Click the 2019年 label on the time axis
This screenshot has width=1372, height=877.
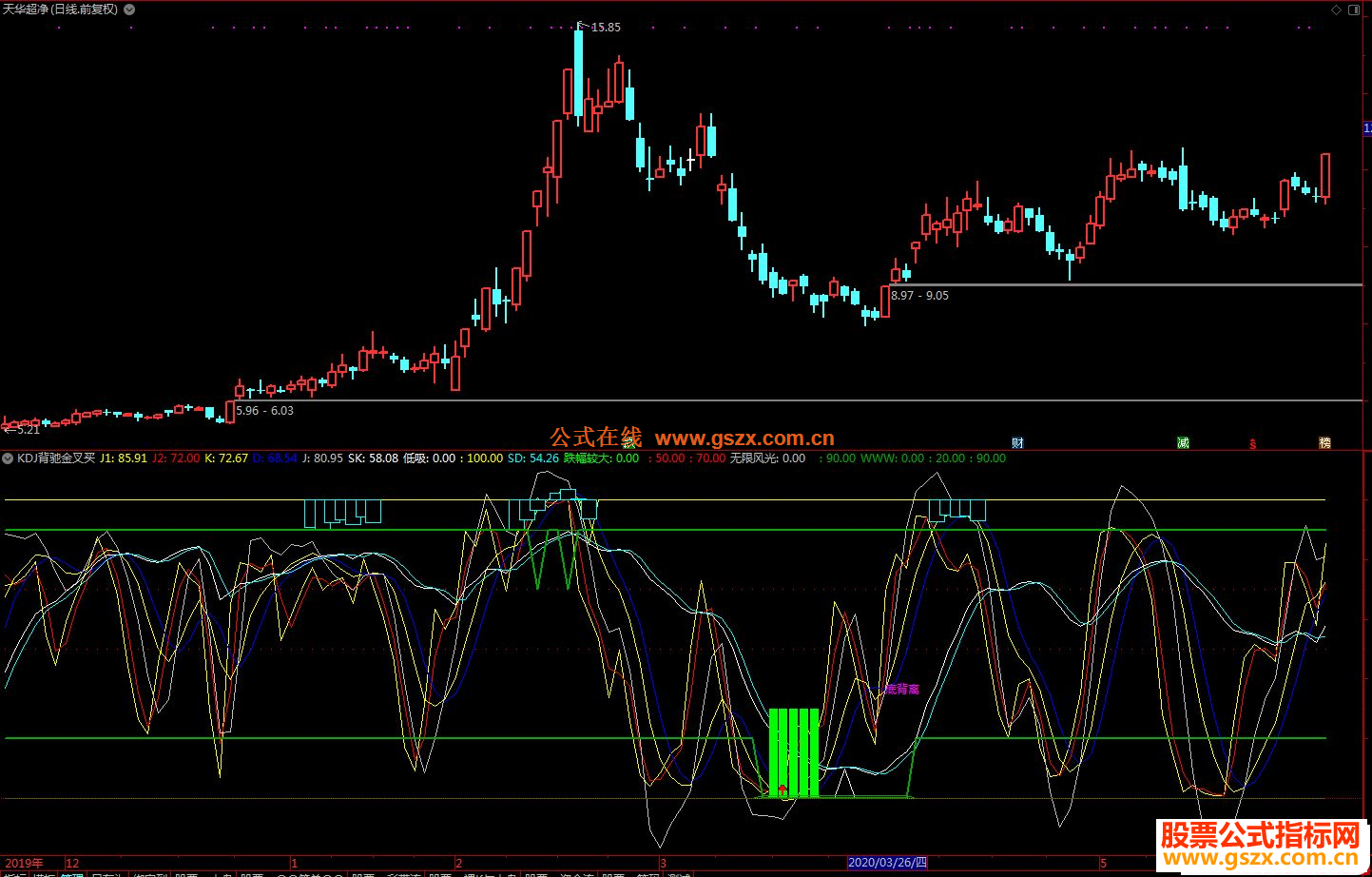pyautogui.click(x=24, y=864)
